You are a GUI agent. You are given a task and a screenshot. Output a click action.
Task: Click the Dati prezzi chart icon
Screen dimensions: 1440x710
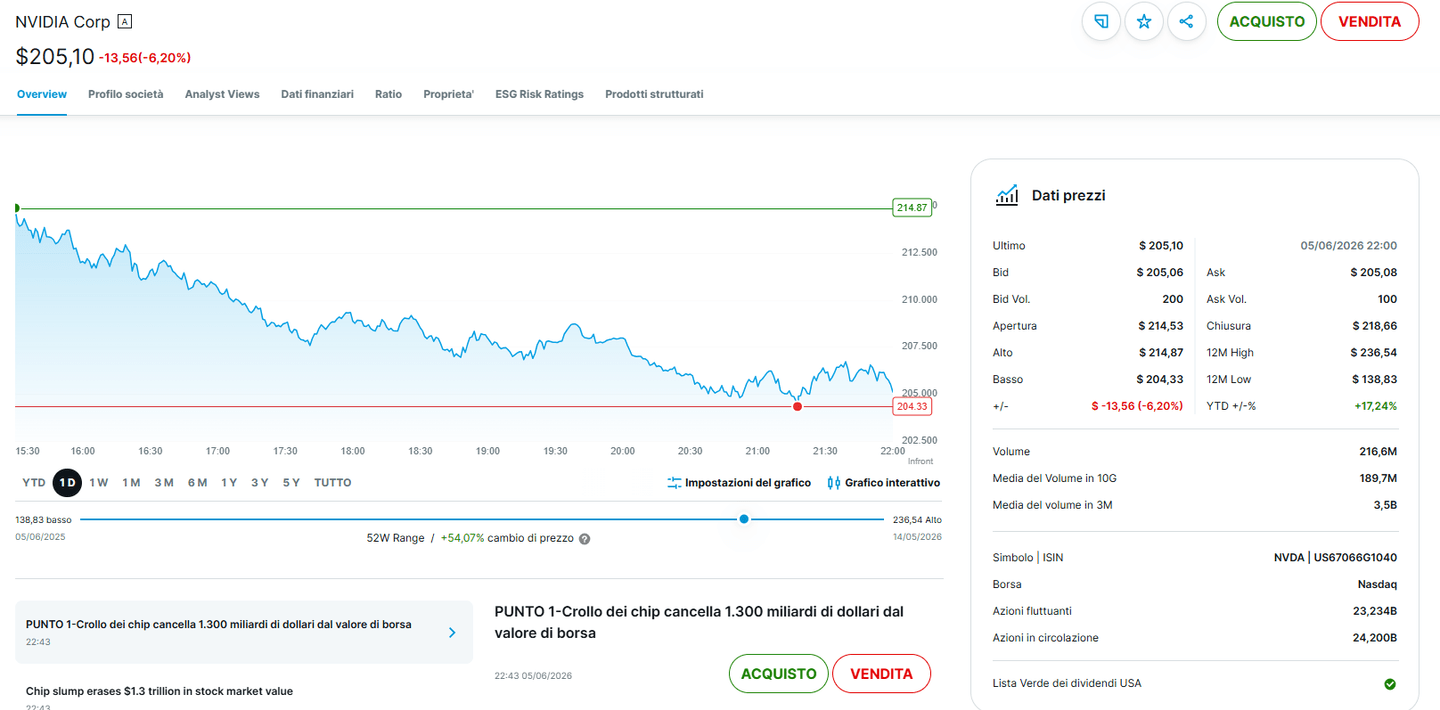[x=1006, y=195]
